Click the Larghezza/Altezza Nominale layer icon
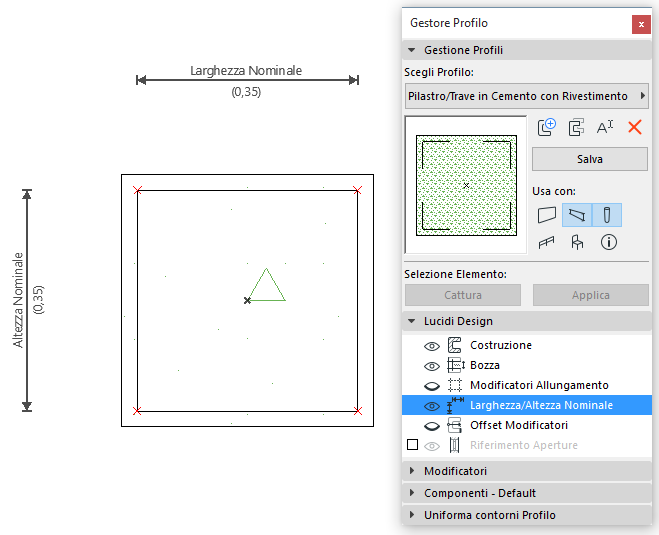Viewport: 659px width, 535px height. (456, 405)
